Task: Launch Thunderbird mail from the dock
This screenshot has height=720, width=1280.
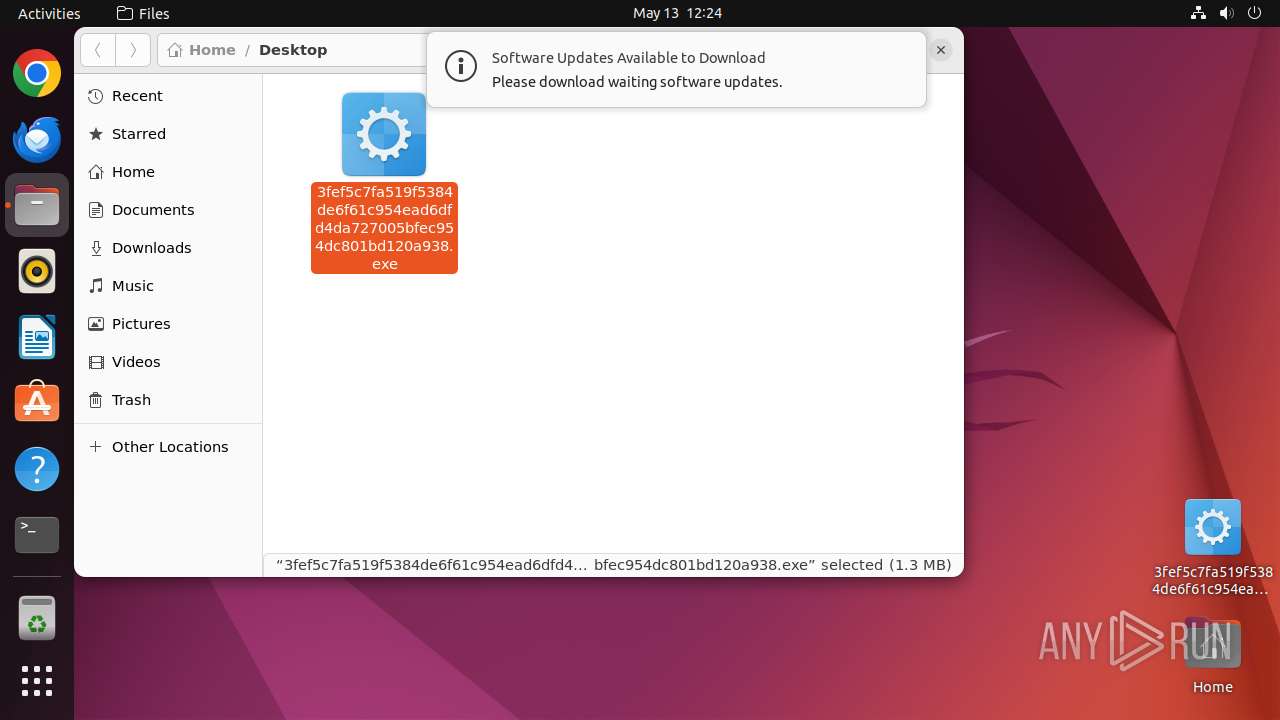Action: (x=37, y=139)
